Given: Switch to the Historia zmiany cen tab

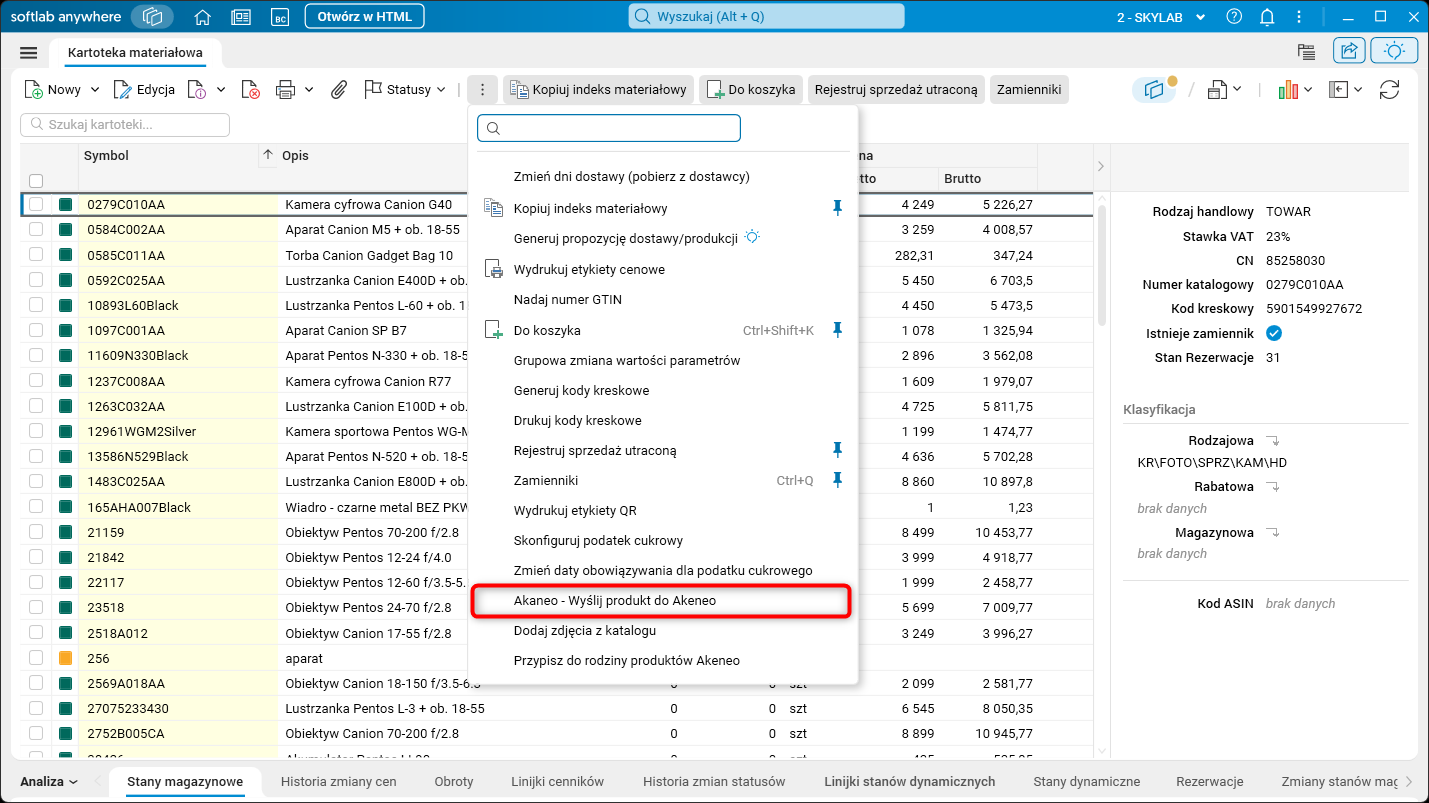Looking at the screenshot, I should (x=338, y=781).
